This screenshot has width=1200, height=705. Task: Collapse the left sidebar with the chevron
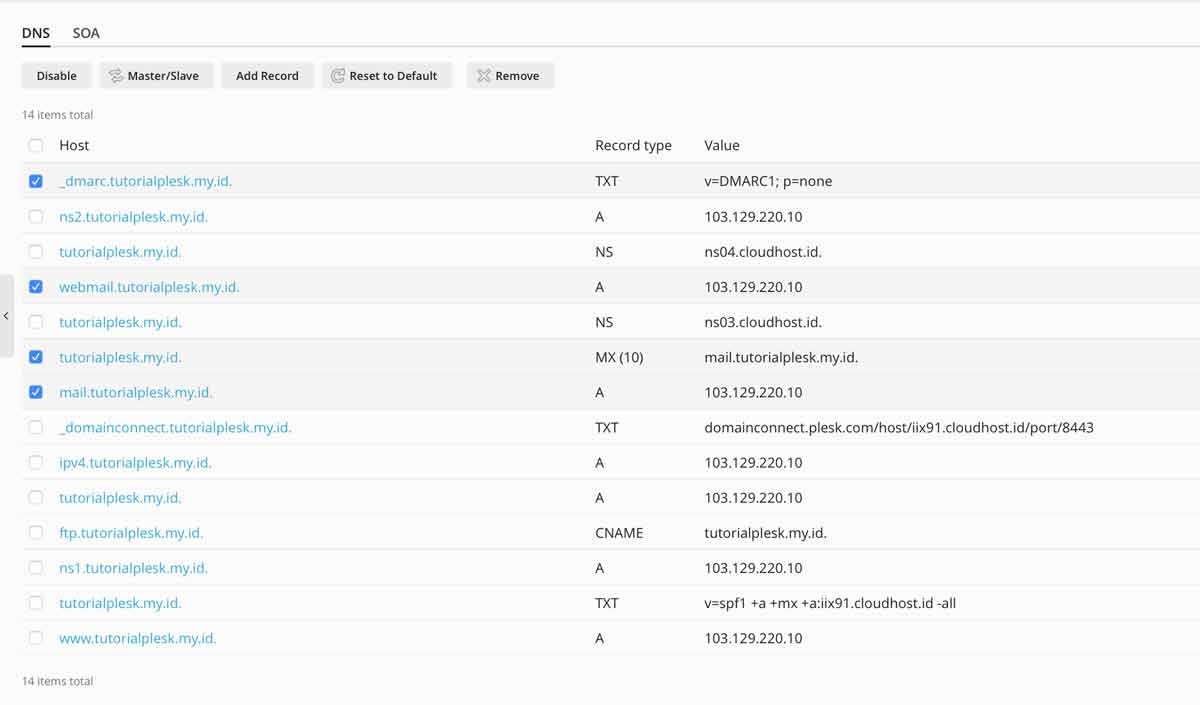pos(6,315)
